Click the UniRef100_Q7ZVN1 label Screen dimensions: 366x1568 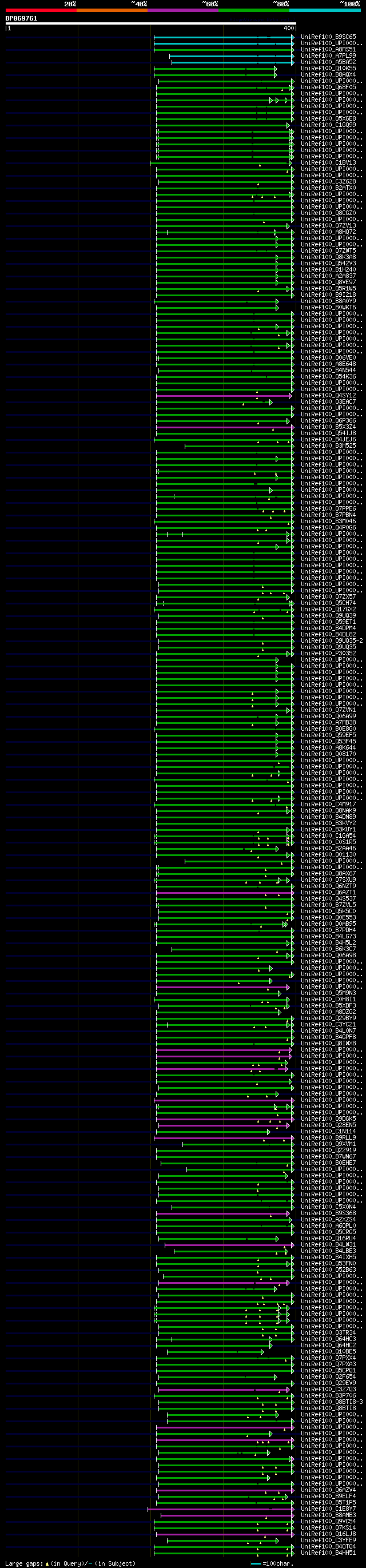point(328,710)
